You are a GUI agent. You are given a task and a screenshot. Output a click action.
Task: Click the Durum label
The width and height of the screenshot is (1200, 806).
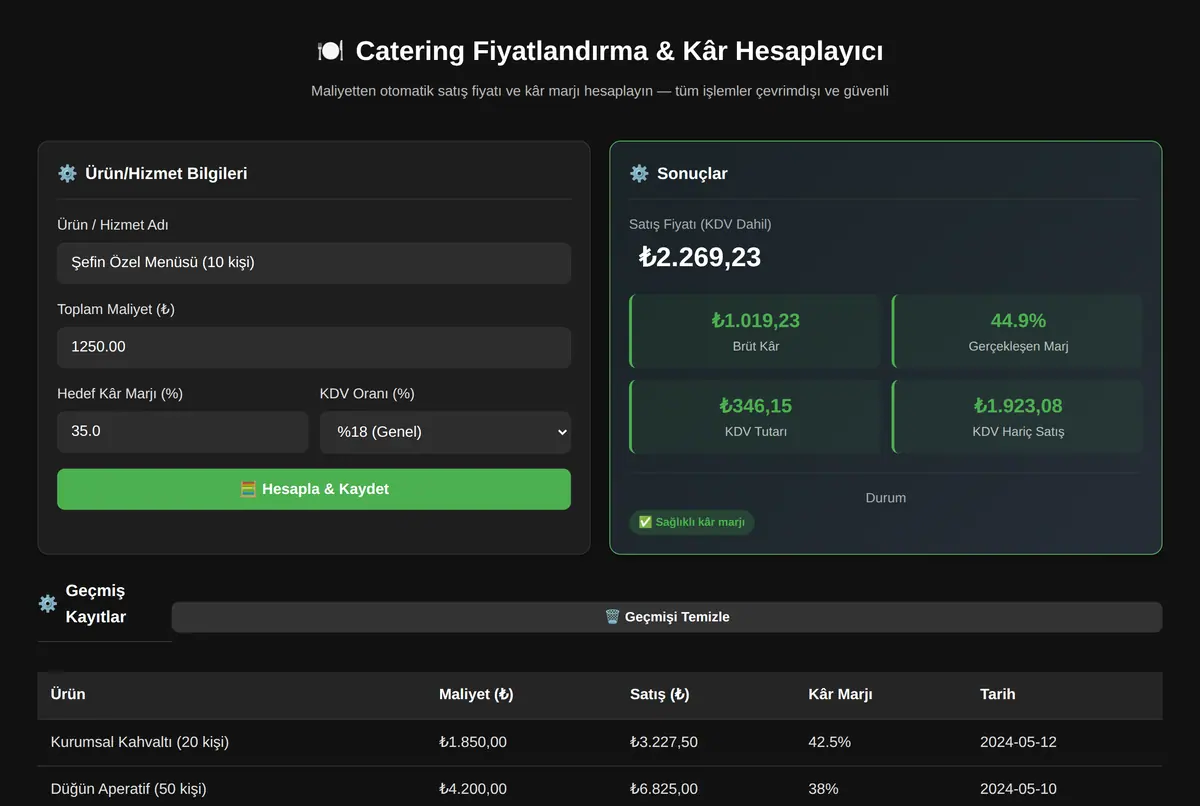[x=886, y=497]
